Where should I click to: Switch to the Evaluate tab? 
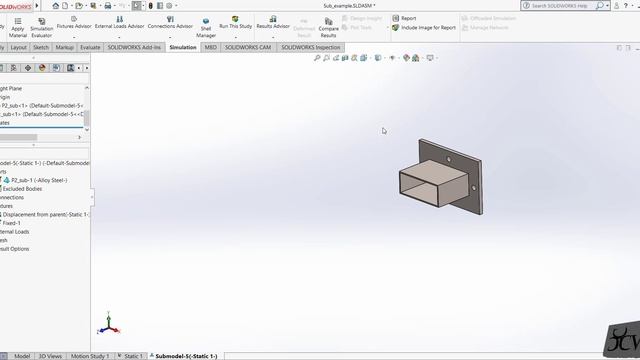90,47
